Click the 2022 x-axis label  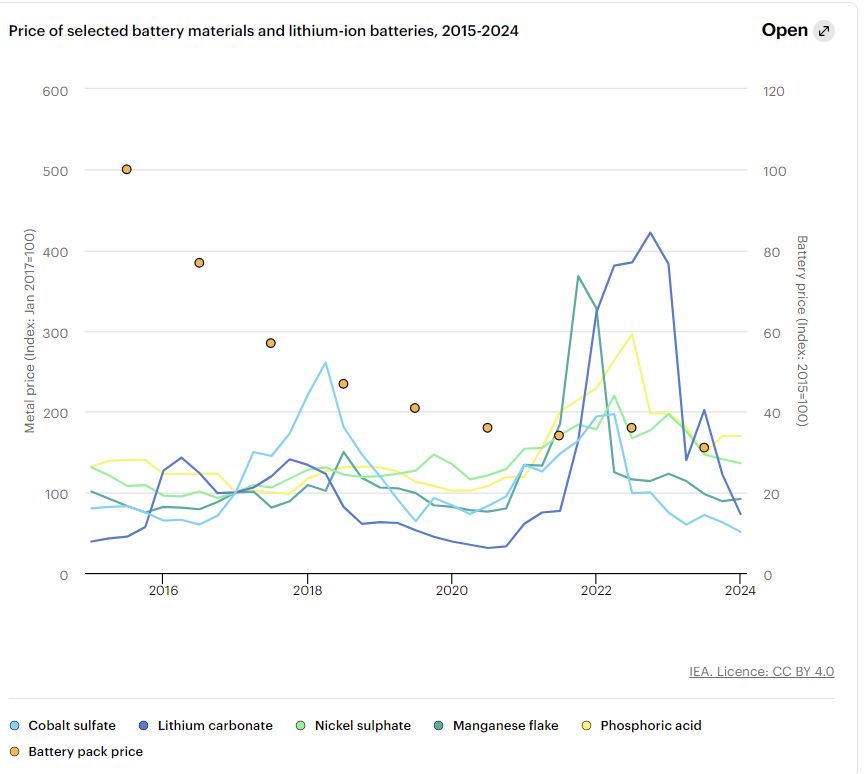596,591
